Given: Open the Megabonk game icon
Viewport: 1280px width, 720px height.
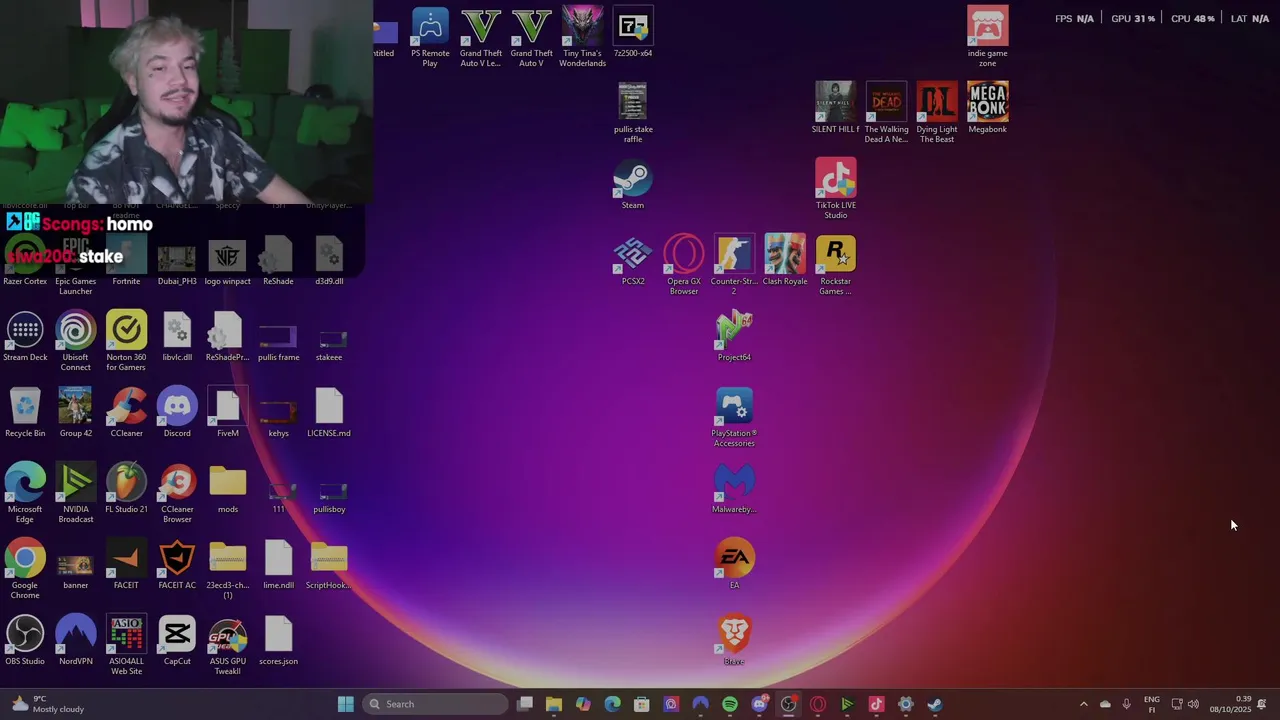Looking at the screenshot, I should (x=987, y=108).
